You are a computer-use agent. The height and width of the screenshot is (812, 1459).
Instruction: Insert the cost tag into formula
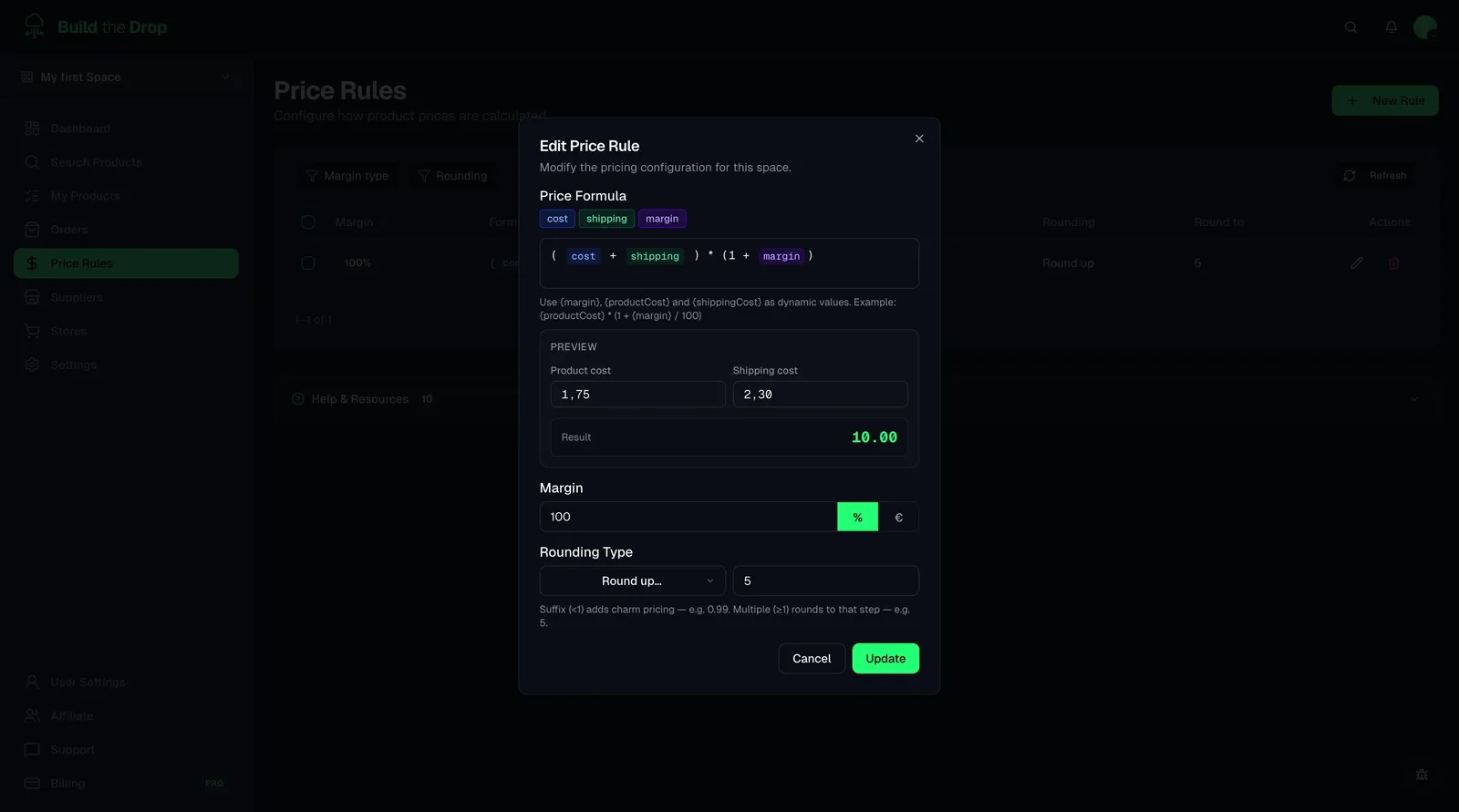(x=557, y=219)
